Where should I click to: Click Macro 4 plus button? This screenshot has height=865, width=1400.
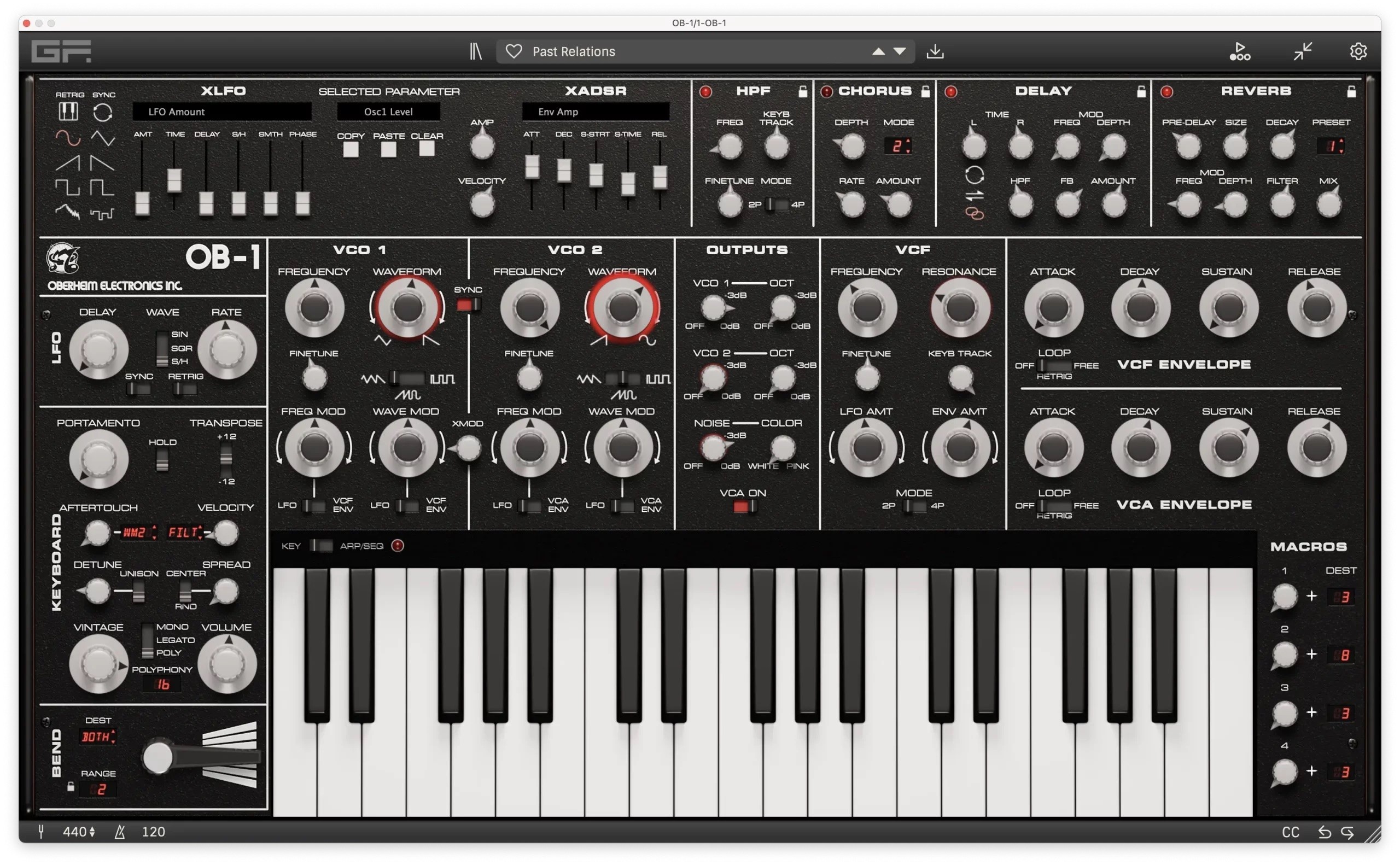pyautogui.click(x=1312, y=771)
